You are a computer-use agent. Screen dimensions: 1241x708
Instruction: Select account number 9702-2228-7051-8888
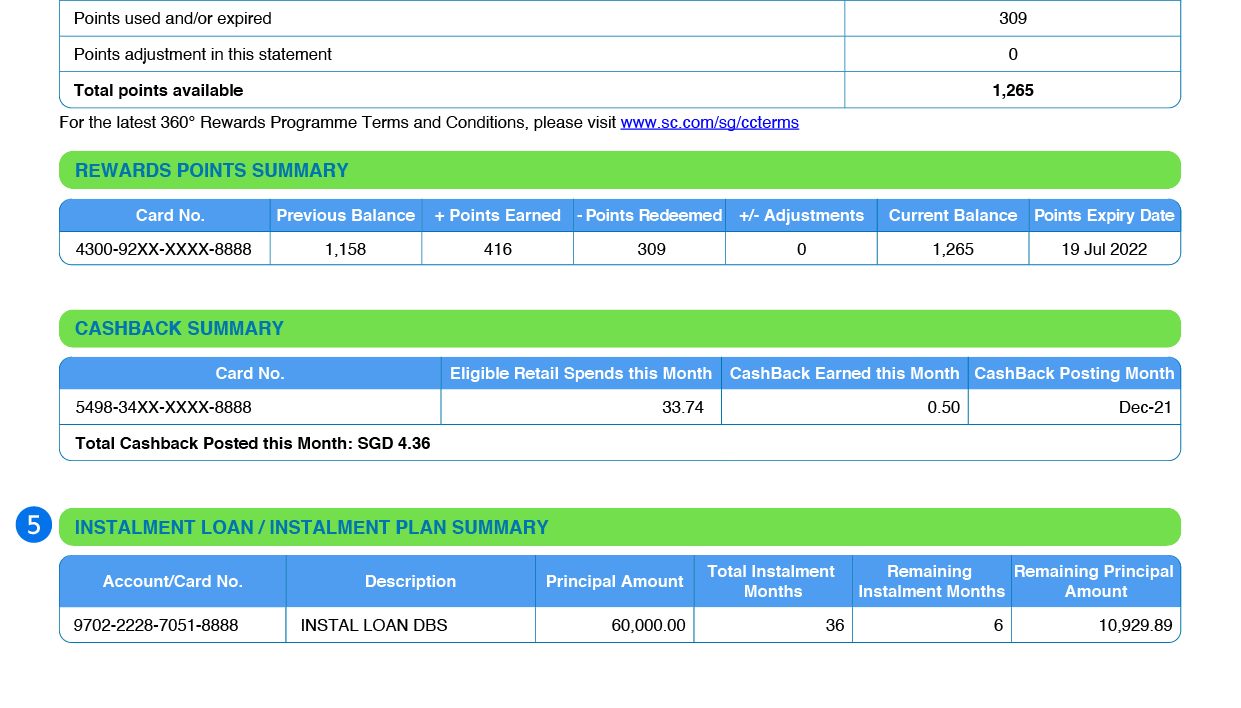click(x=156, y=626)
